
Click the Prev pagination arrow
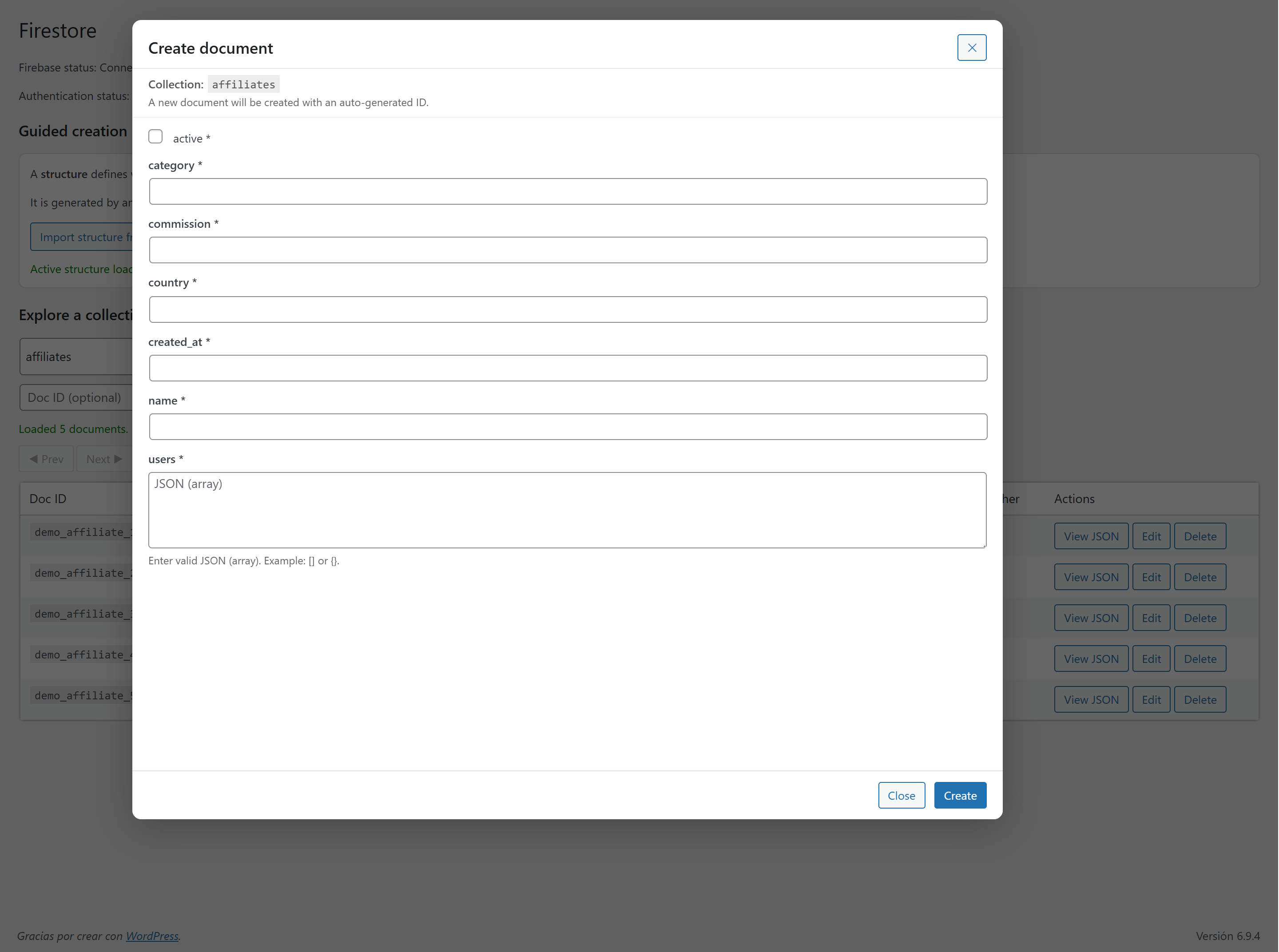click(x=46, y=459)
